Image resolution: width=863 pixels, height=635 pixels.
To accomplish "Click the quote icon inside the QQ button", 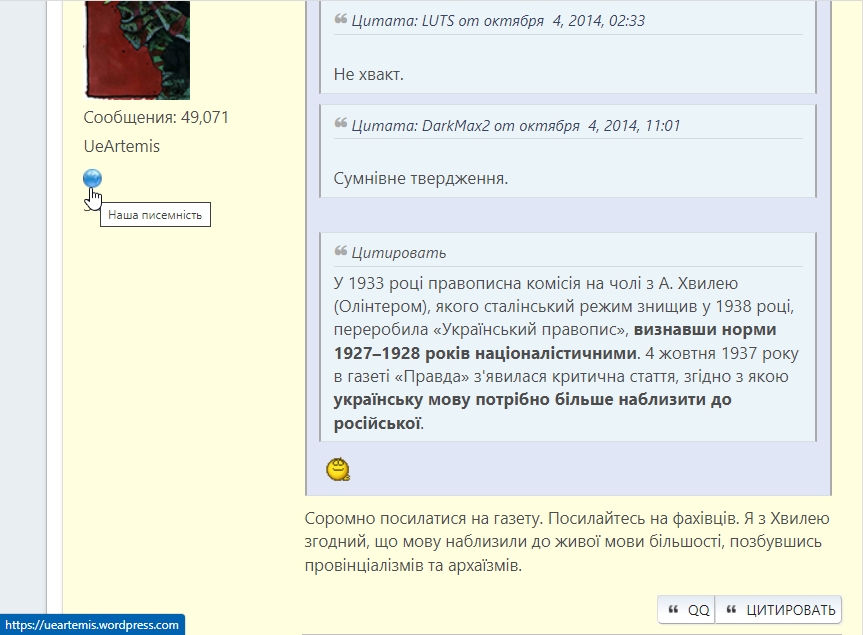I will pyautogui.click(x=673, y=610).
